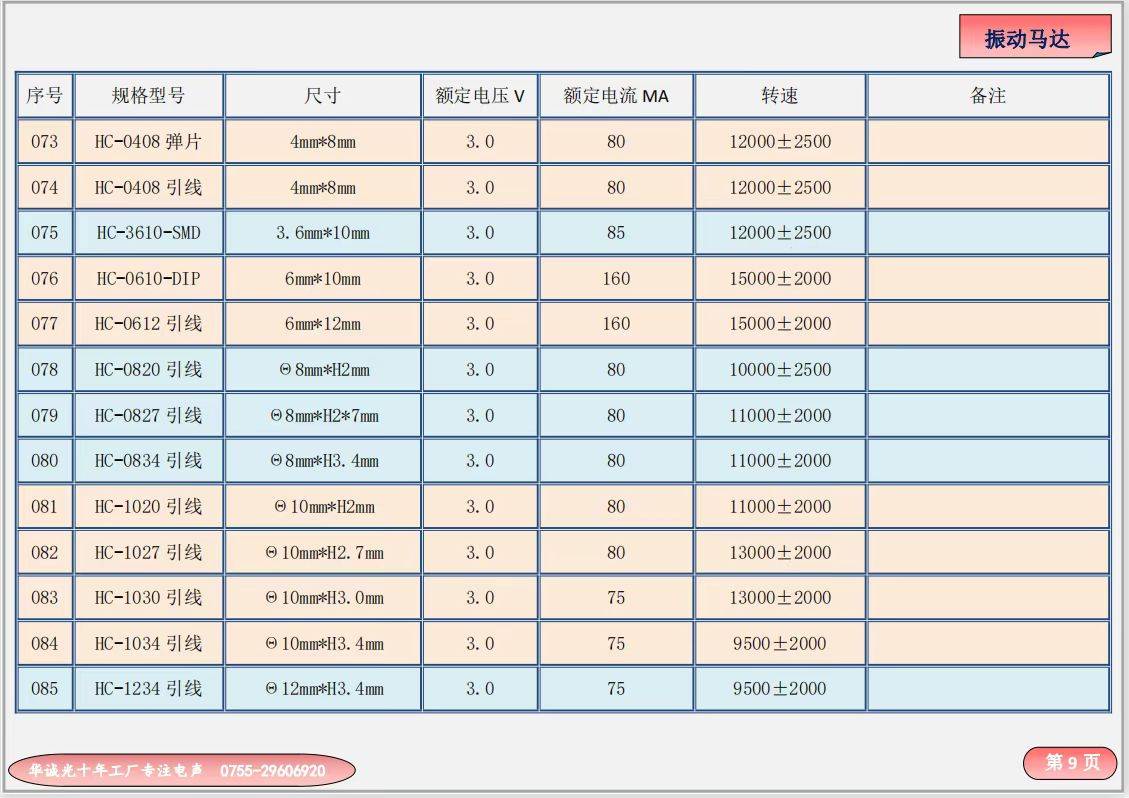Select the HC-1234 引线 model cell
Image resolution: width=1129 pixels, height=798 pixels.
[x=148, y=689]
